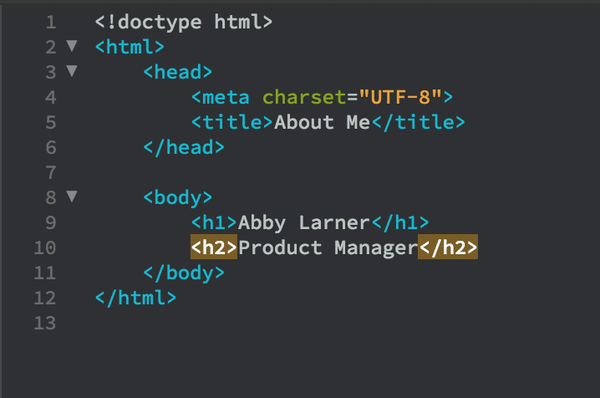Select line number 10 in gutter
The image size is (600, 398).
45,248
